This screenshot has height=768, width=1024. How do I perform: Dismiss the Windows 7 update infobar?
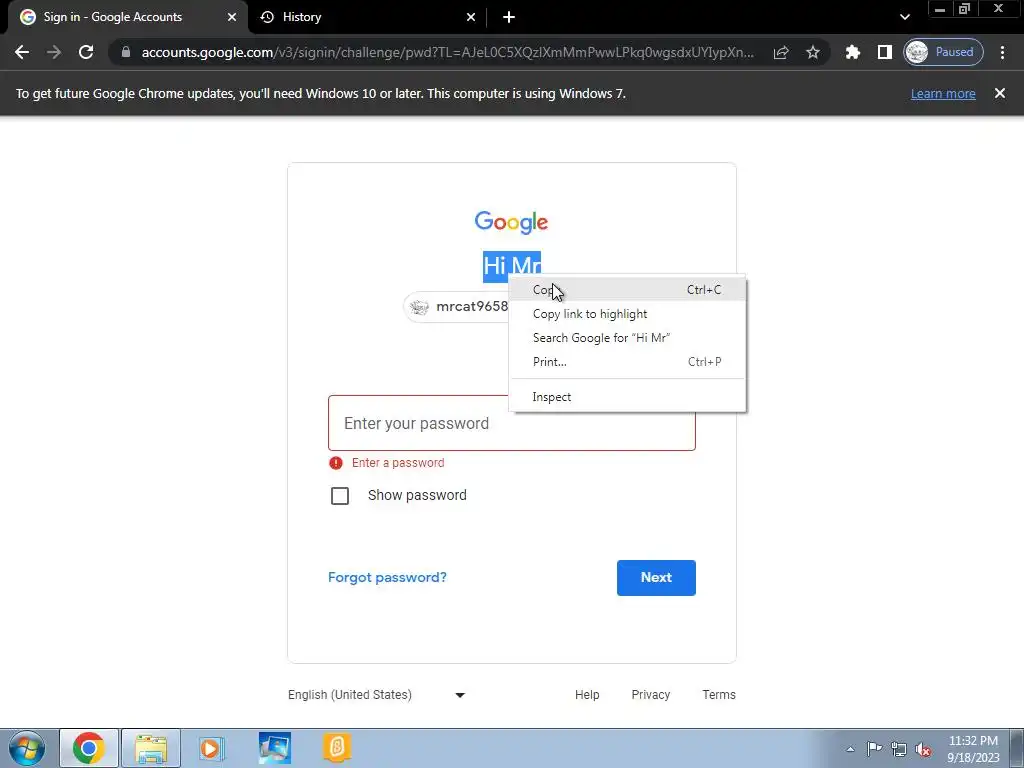point(1000,93)
